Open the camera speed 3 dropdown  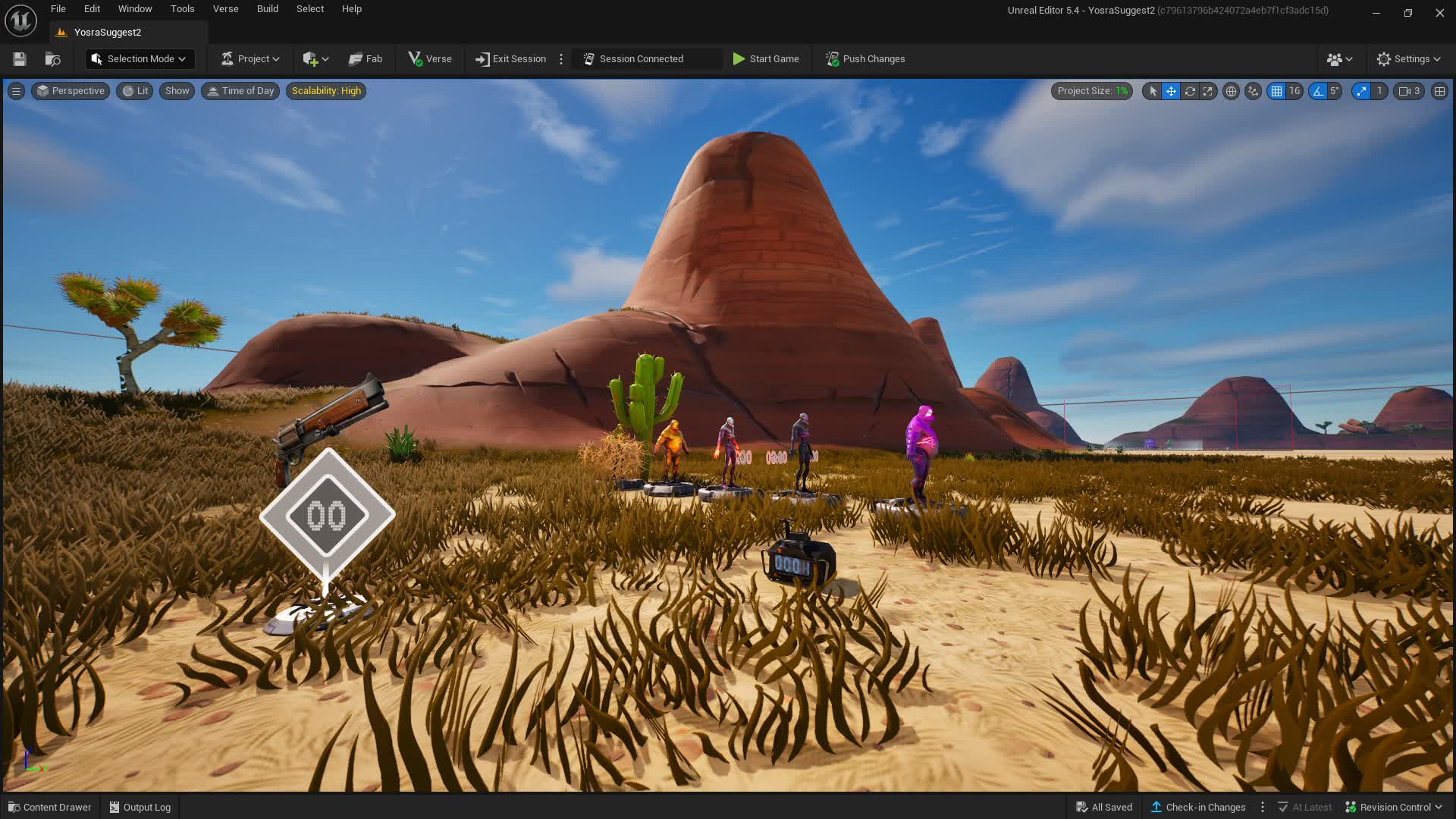[1409, 91]
